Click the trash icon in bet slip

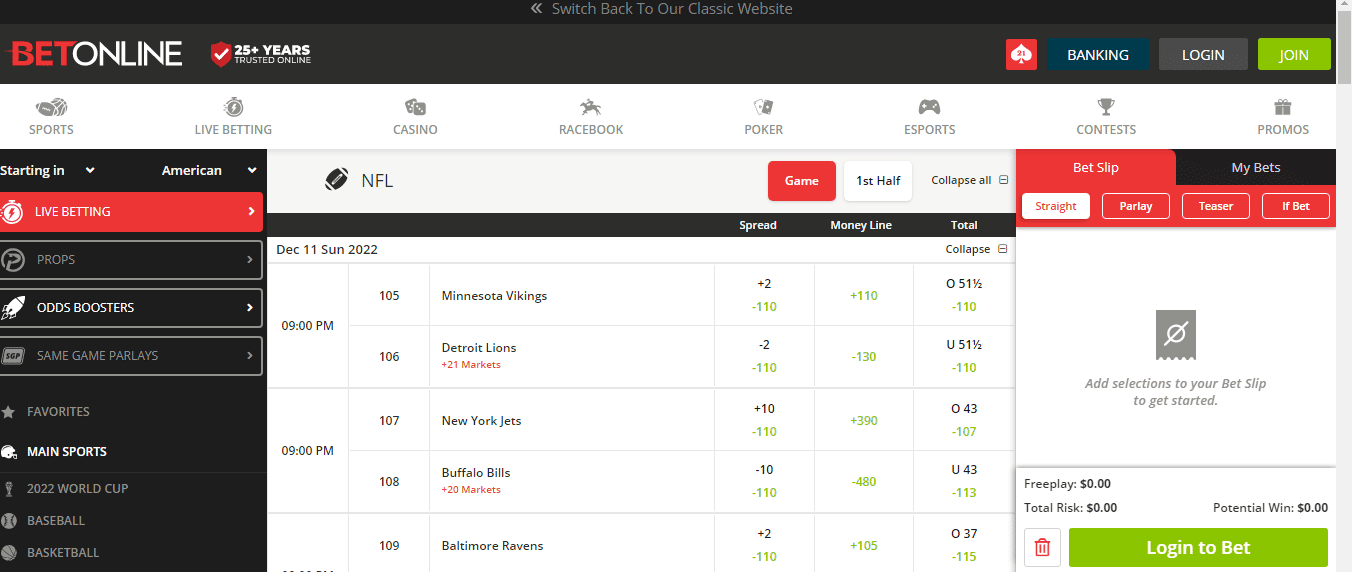(x=1042, y=548)
